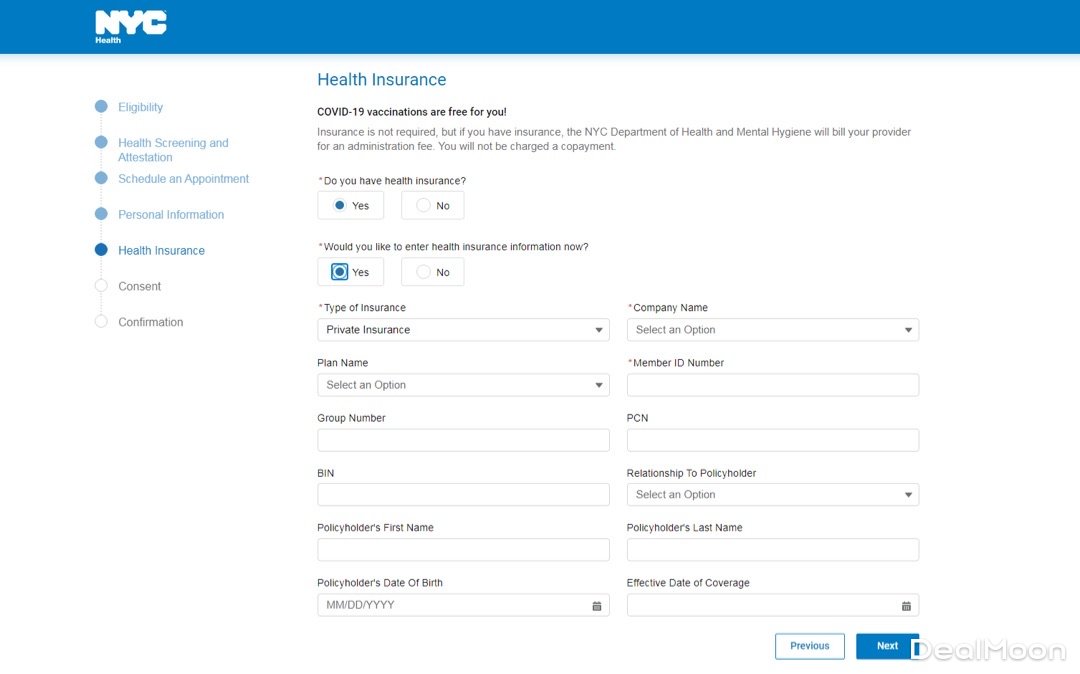The height and width of the screenshot is (674, 1080).
Task: Expand the Type of Insurance dropdown
Action: 463,330
